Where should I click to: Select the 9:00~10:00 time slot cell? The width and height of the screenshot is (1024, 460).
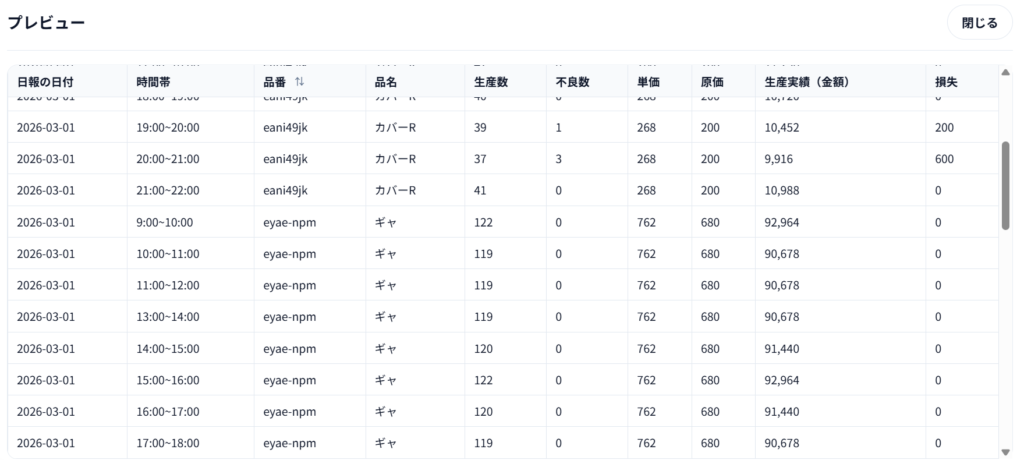(165, 223)
